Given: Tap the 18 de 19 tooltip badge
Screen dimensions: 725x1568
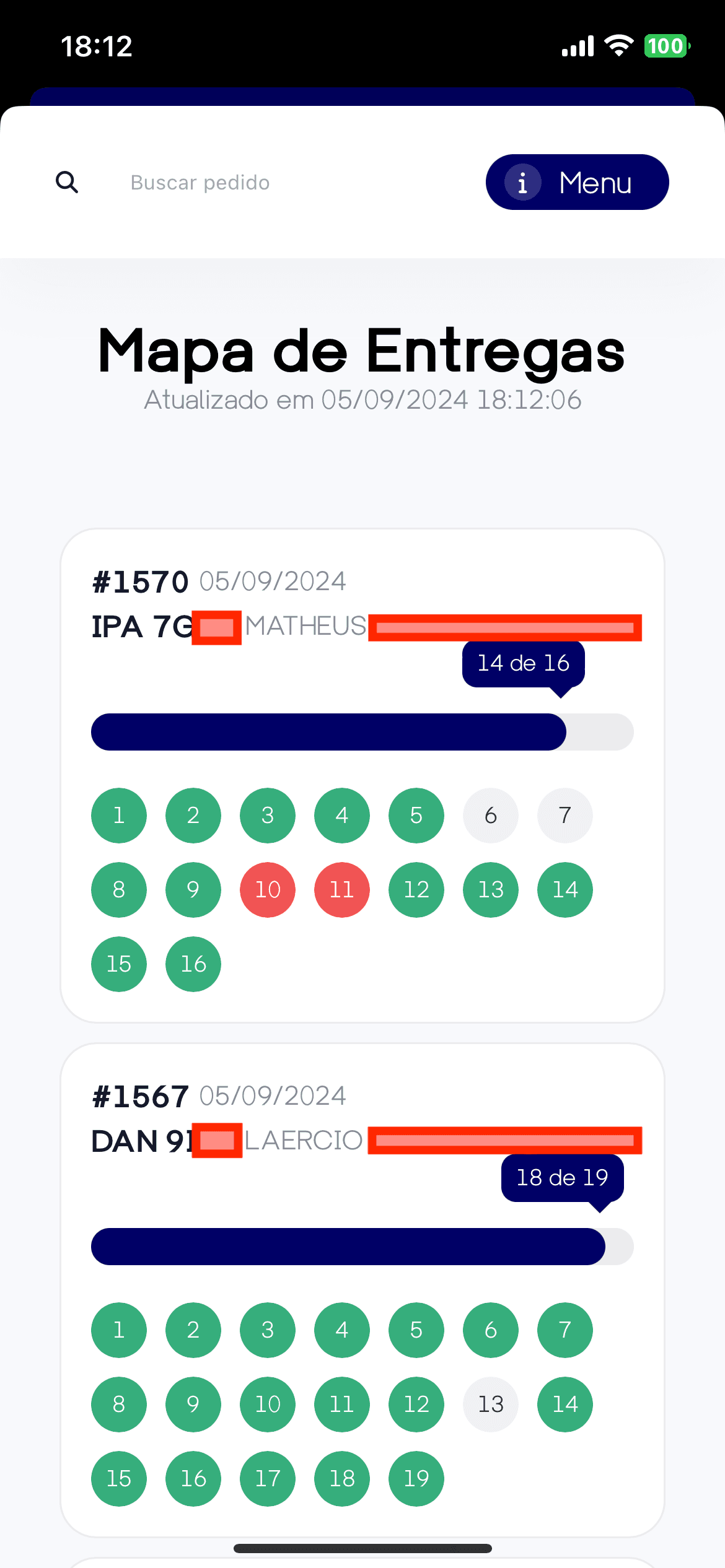Looking at the screenshot, I should [562, 1177].
